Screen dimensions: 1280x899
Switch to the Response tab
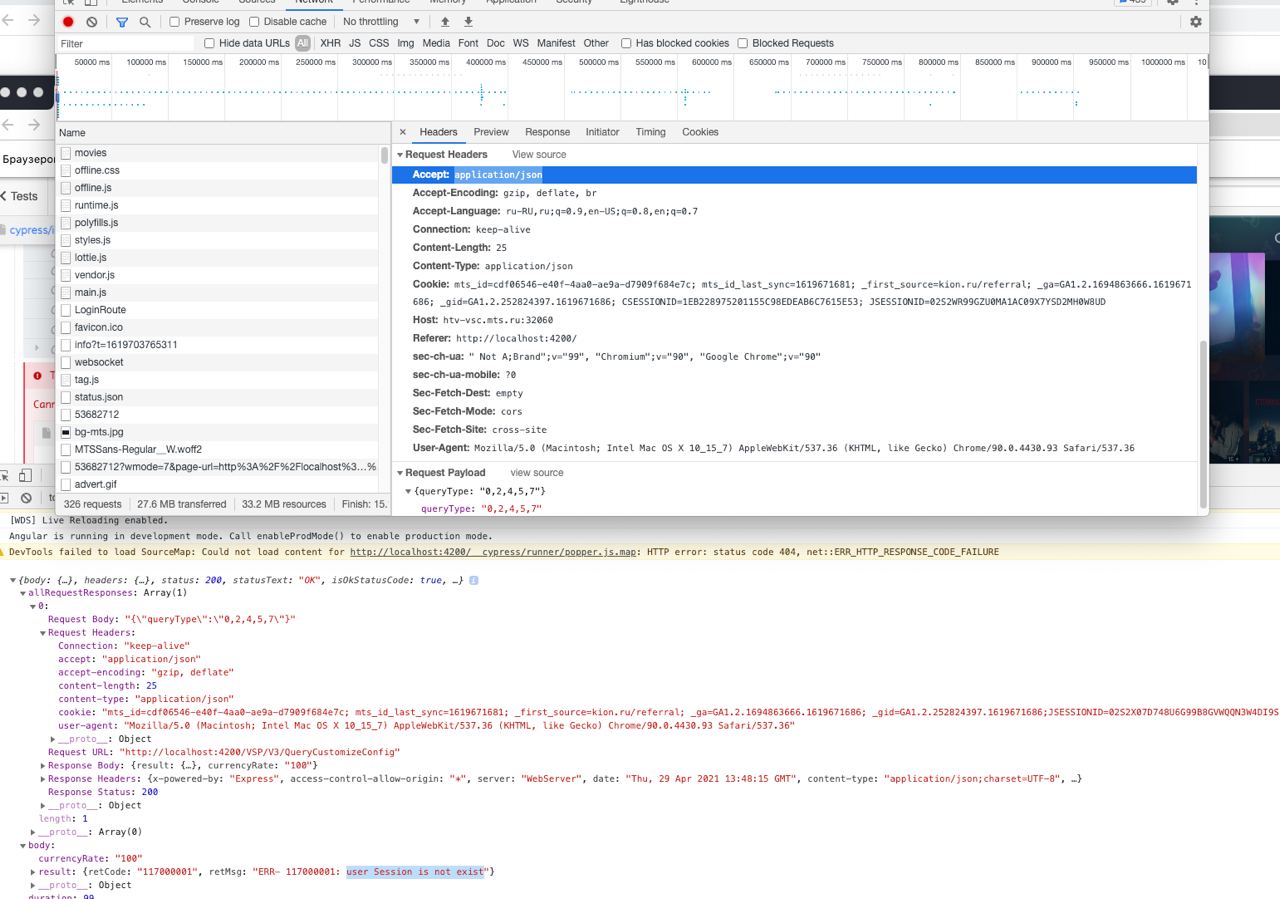coord(547,132)
